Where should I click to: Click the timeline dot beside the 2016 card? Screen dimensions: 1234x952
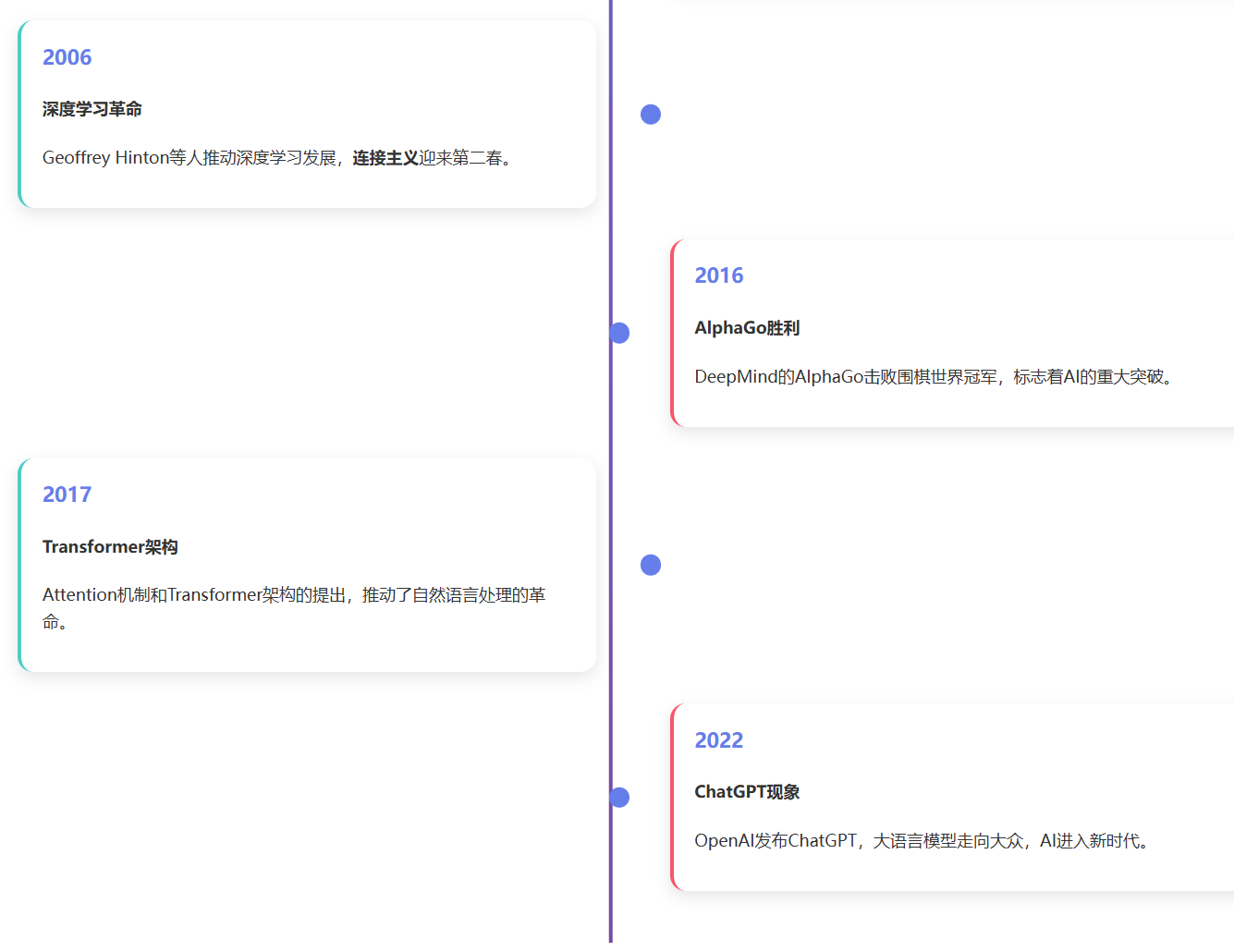coord(619,333)
